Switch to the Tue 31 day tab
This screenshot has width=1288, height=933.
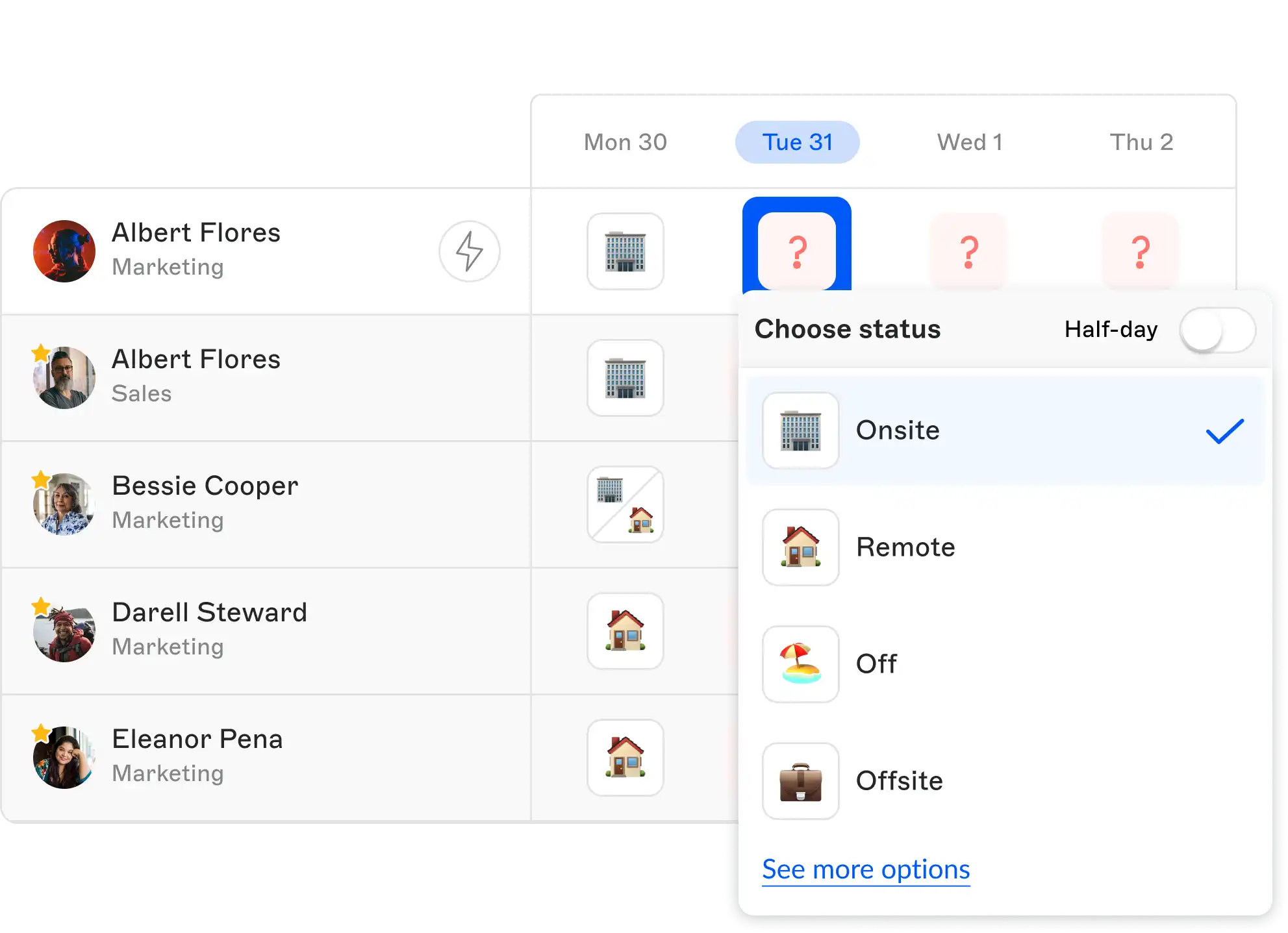coord(797,142)
